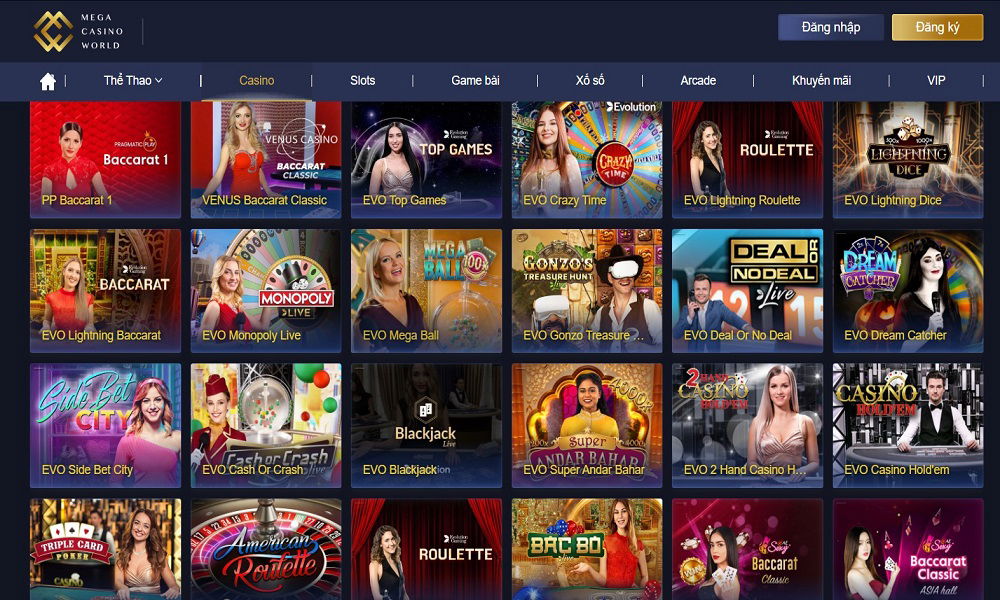Viewport: 1000px width, 600px height.
Task: Go to Khuyến mãi promotions page
Action: pos(821,80)
